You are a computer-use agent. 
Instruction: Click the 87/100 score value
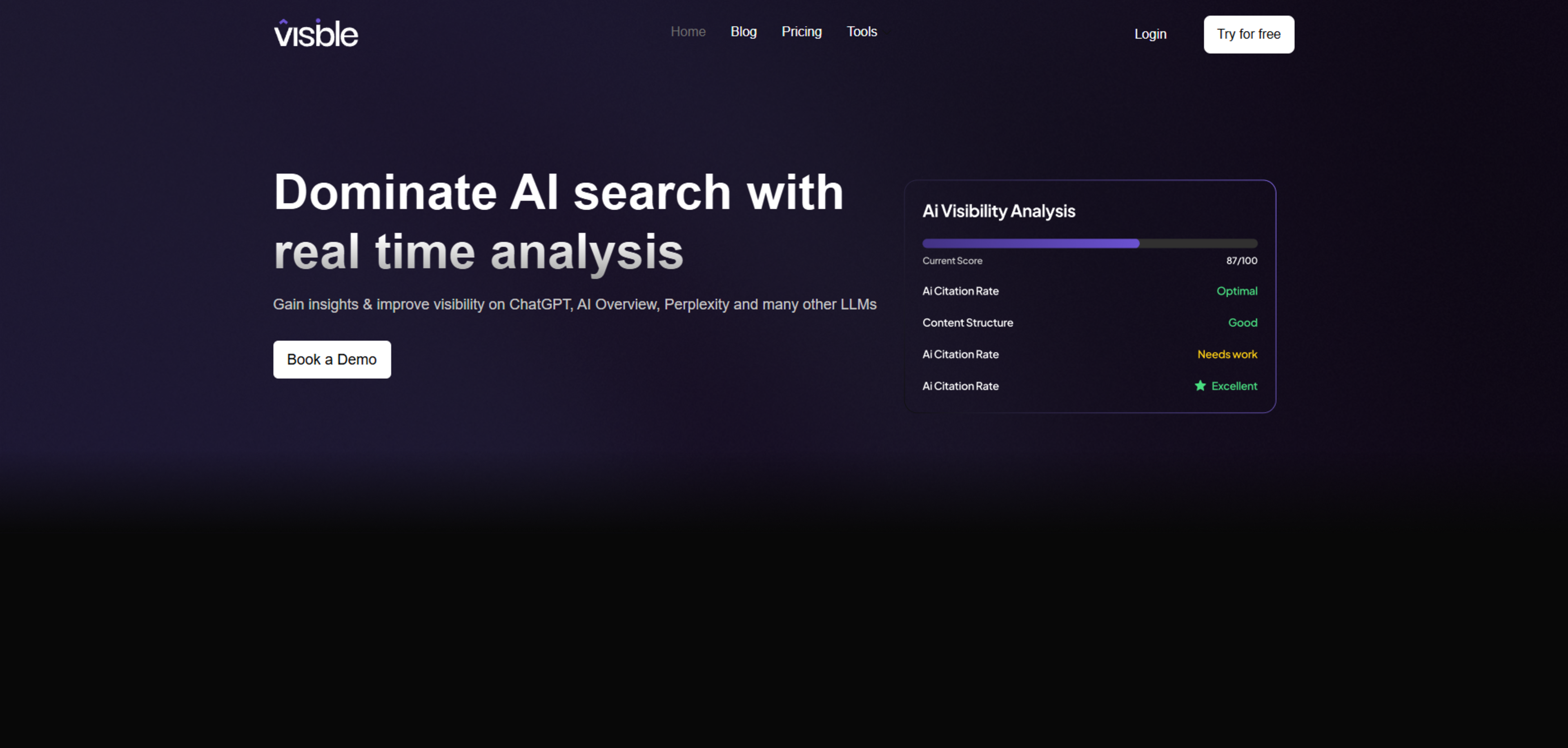[x=1241, y=260]
